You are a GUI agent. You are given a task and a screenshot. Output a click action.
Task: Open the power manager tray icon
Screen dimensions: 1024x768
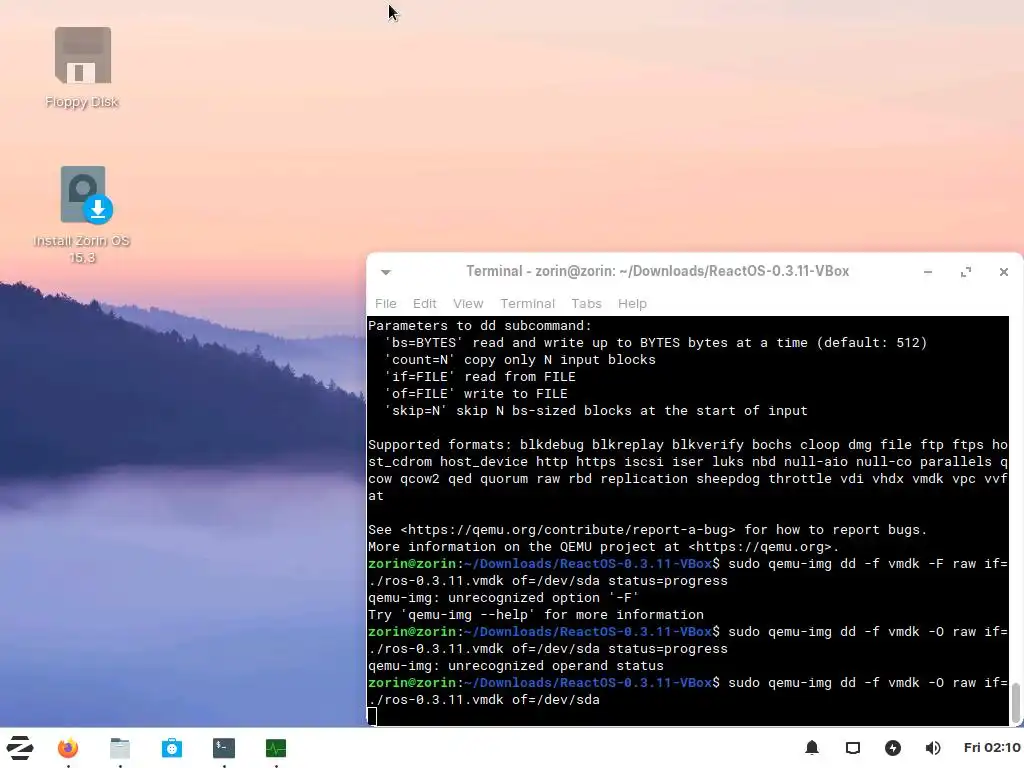coord(893,748)
